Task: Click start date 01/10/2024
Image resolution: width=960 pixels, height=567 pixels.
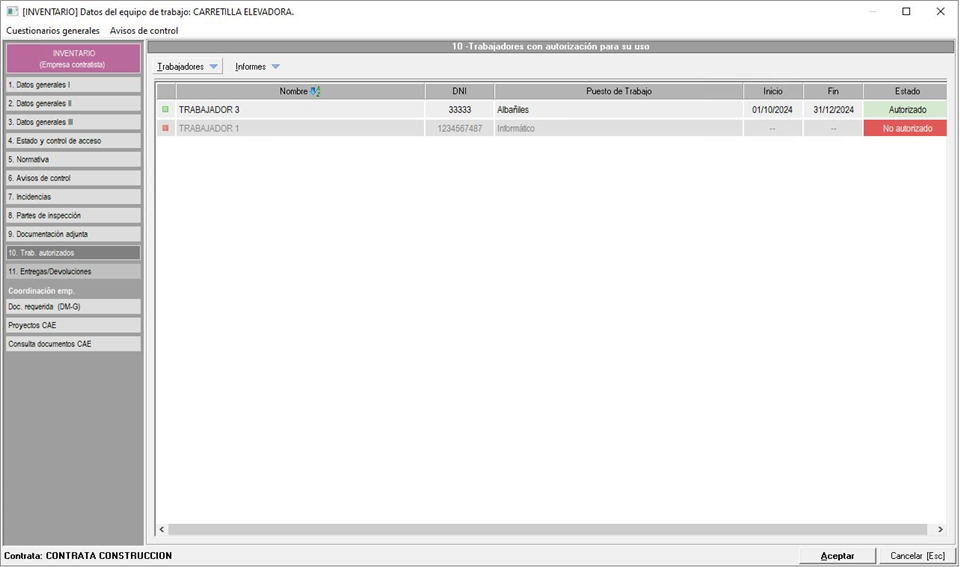Action: 773,110
